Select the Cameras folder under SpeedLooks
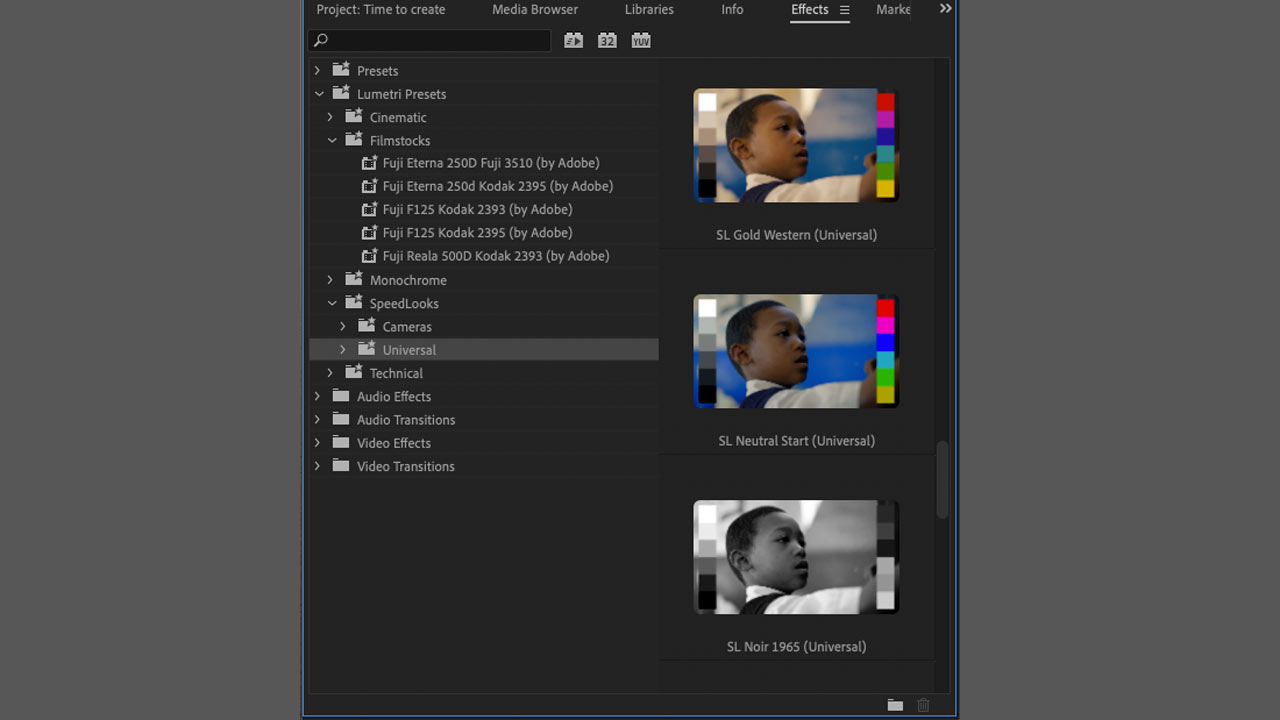 coord(406,327)
